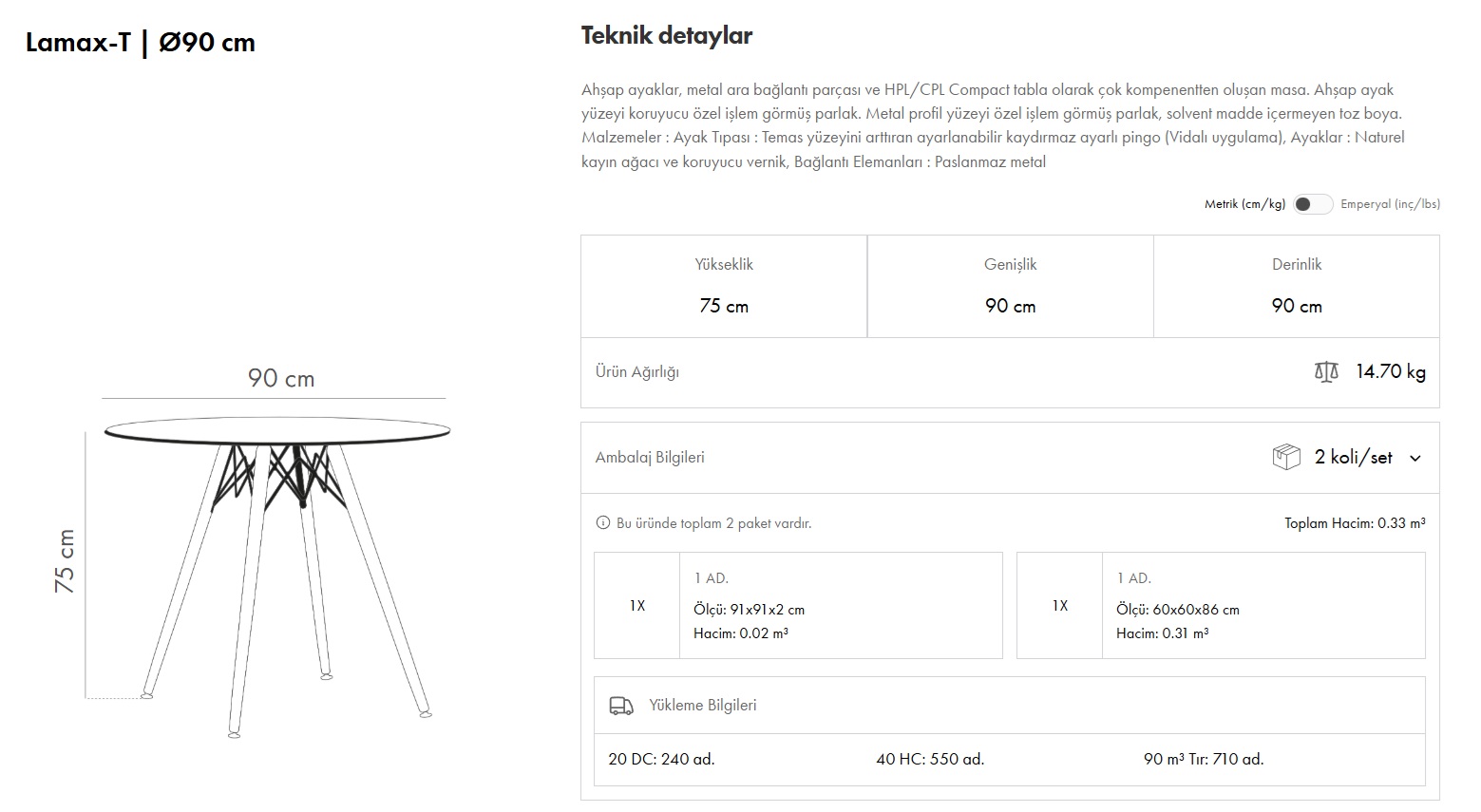Image resolution: width=1481 pixels, height=812 pixels.
Task: Collapse the 2 koli/set chevron
Action: [x=1415, y=458]
